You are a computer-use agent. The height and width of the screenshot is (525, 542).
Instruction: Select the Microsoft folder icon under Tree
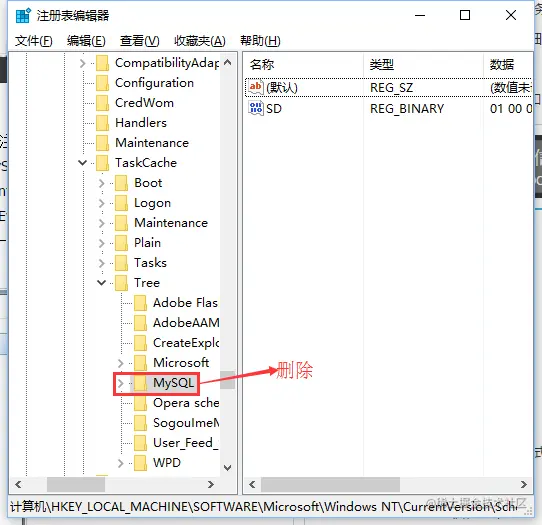[x=141, y=363]
